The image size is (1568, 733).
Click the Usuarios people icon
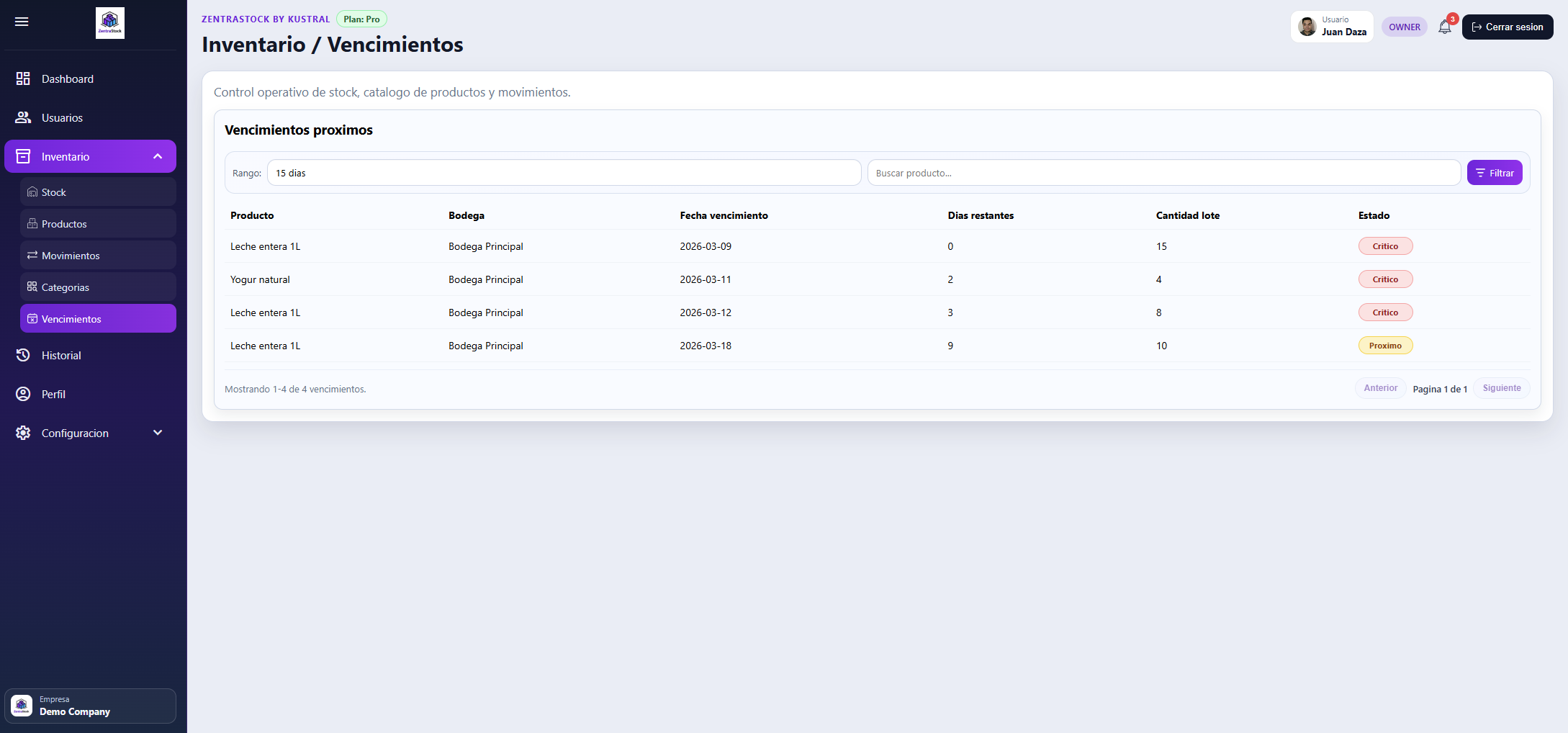pyautogui.click(x=23, y=117)
